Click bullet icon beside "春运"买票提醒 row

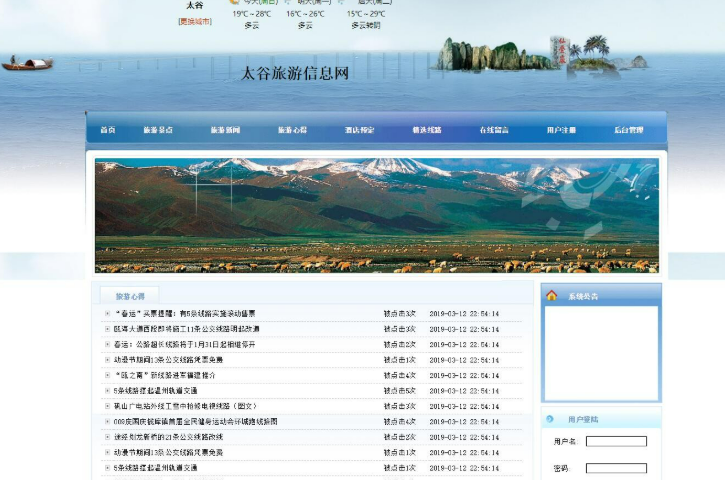pos(107,314)
